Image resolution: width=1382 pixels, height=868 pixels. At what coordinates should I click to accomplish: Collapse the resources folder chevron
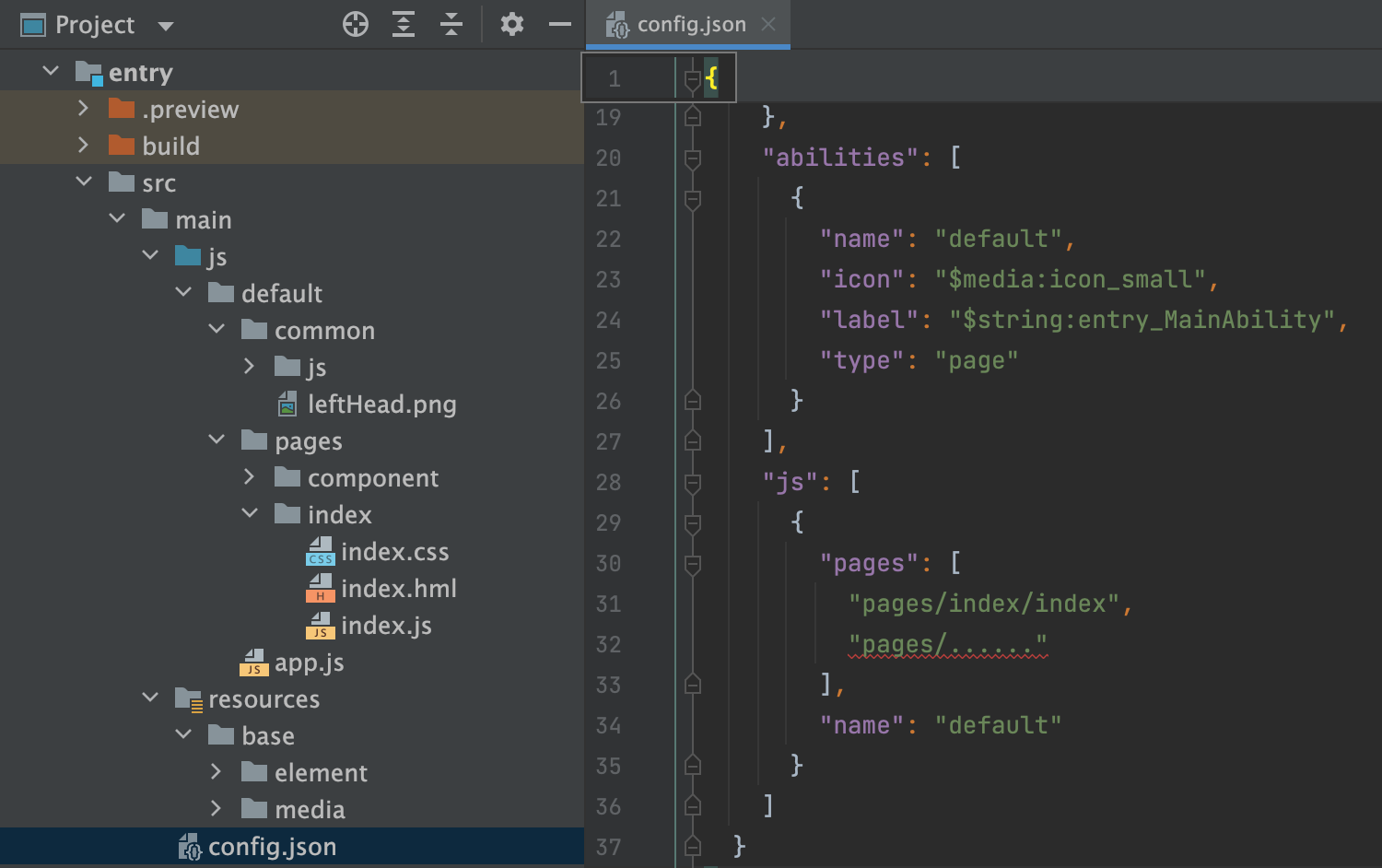click(x=150, y=698)
